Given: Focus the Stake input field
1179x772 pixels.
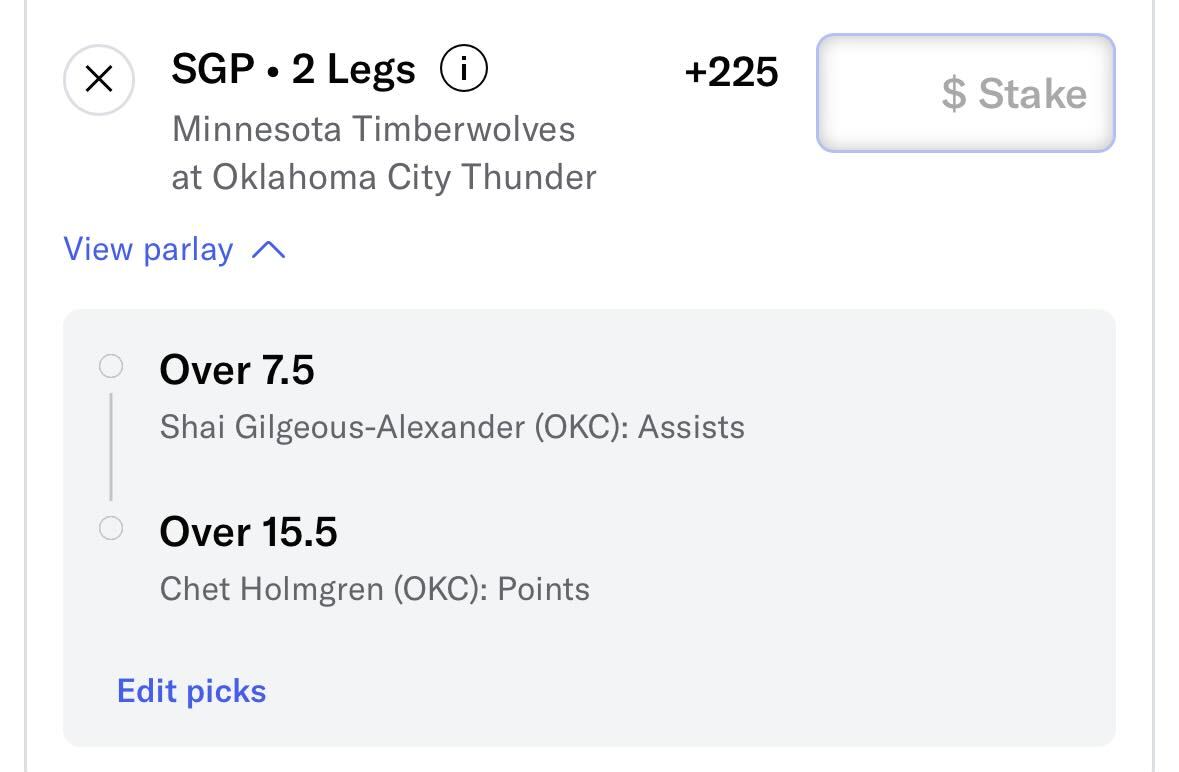Looking at the screenshot, I should pyautogui.click(x=965, y=93).
